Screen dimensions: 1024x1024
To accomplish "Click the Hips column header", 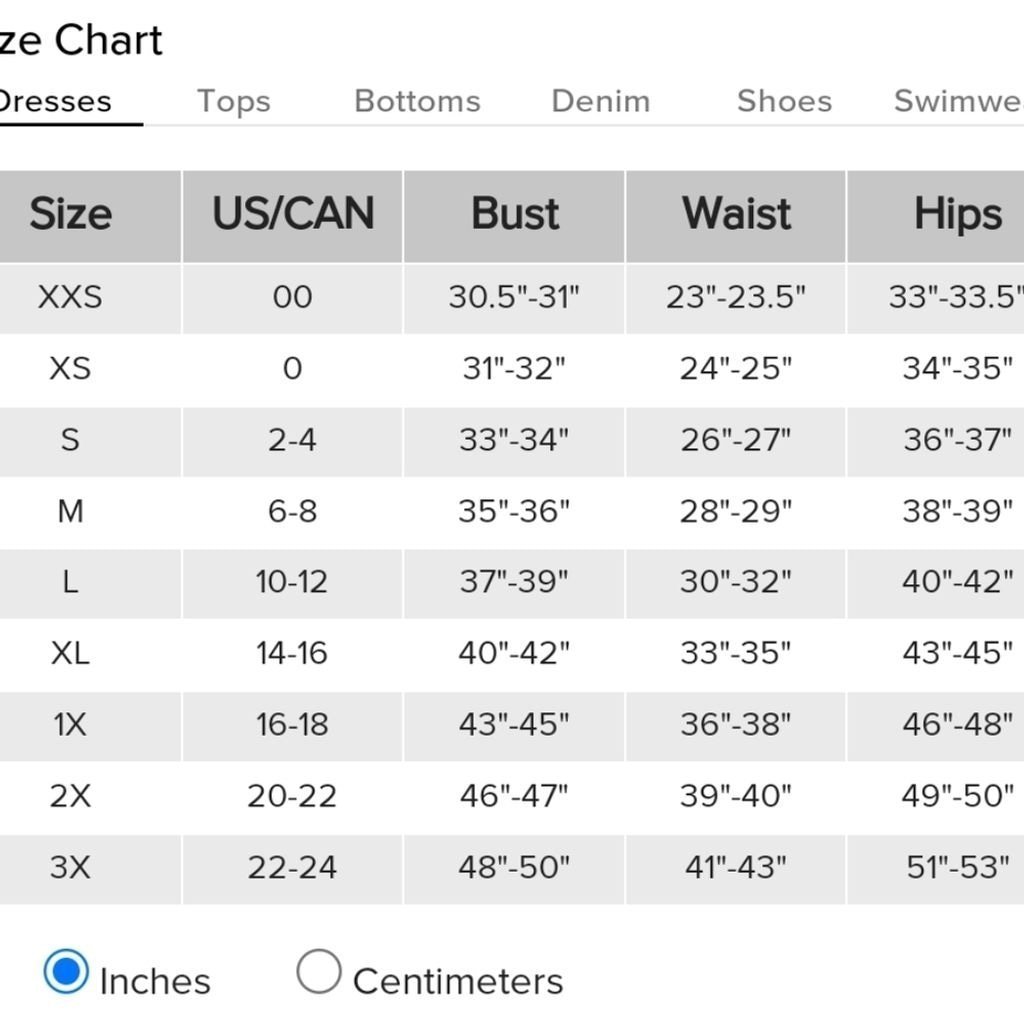I will [x=957, y=214].
